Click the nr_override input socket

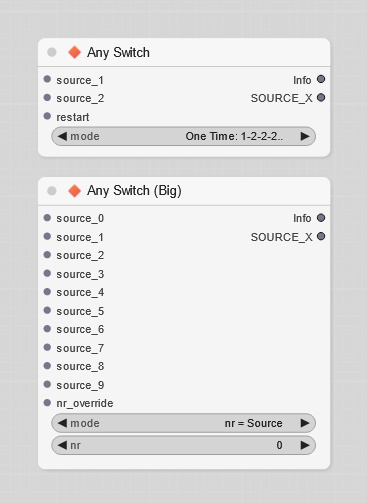(47, 403)
